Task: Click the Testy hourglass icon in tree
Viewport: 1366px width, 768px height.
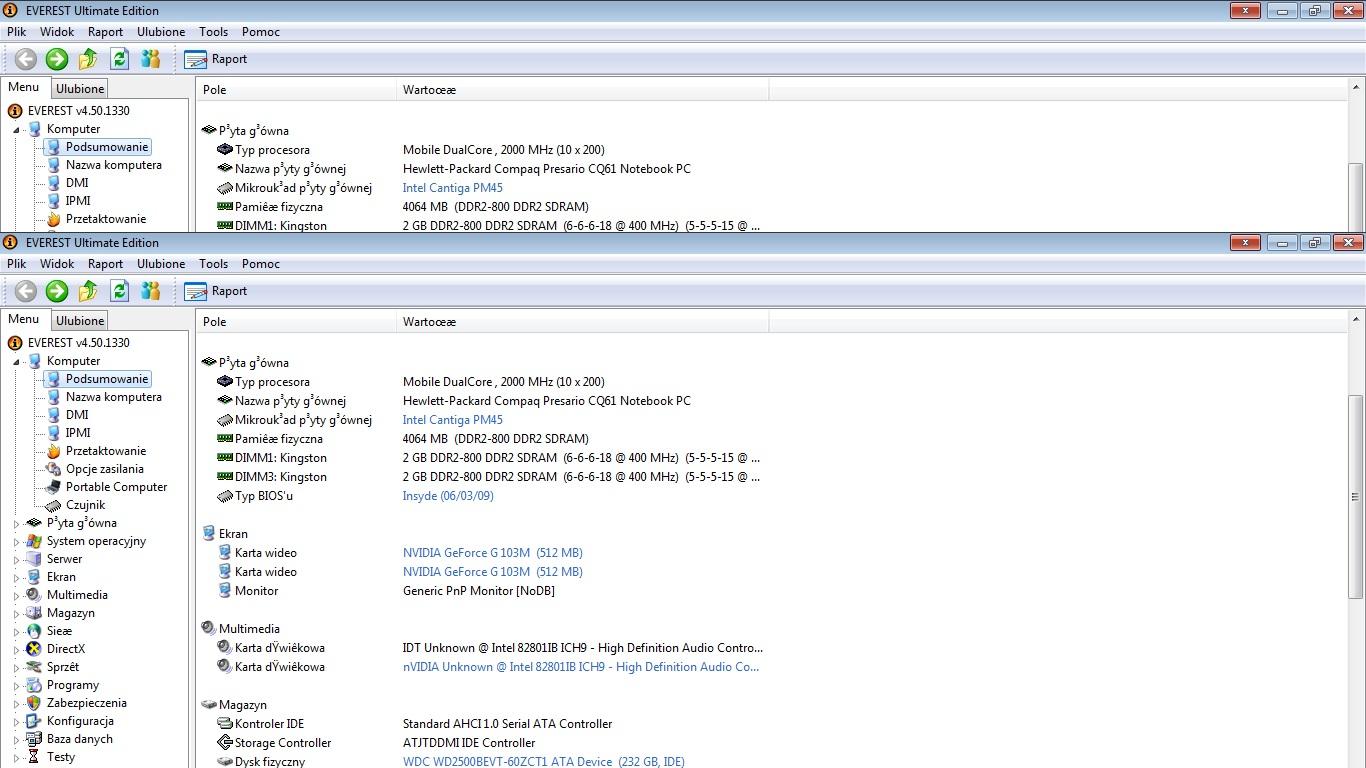Action: pyautogui.click(x=34, y=757)
